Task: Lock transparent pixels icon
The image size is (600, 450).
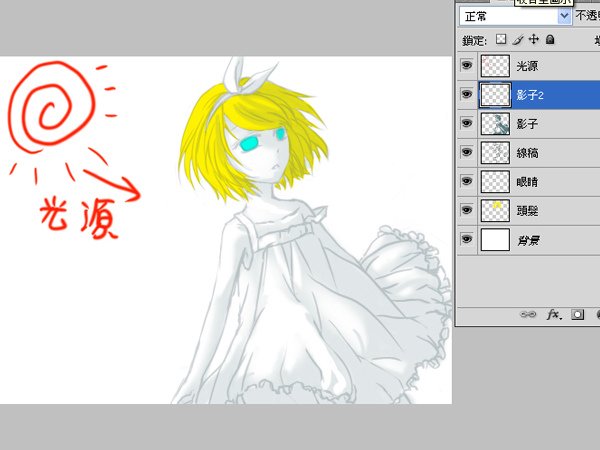Action: [x=501, y=39]
